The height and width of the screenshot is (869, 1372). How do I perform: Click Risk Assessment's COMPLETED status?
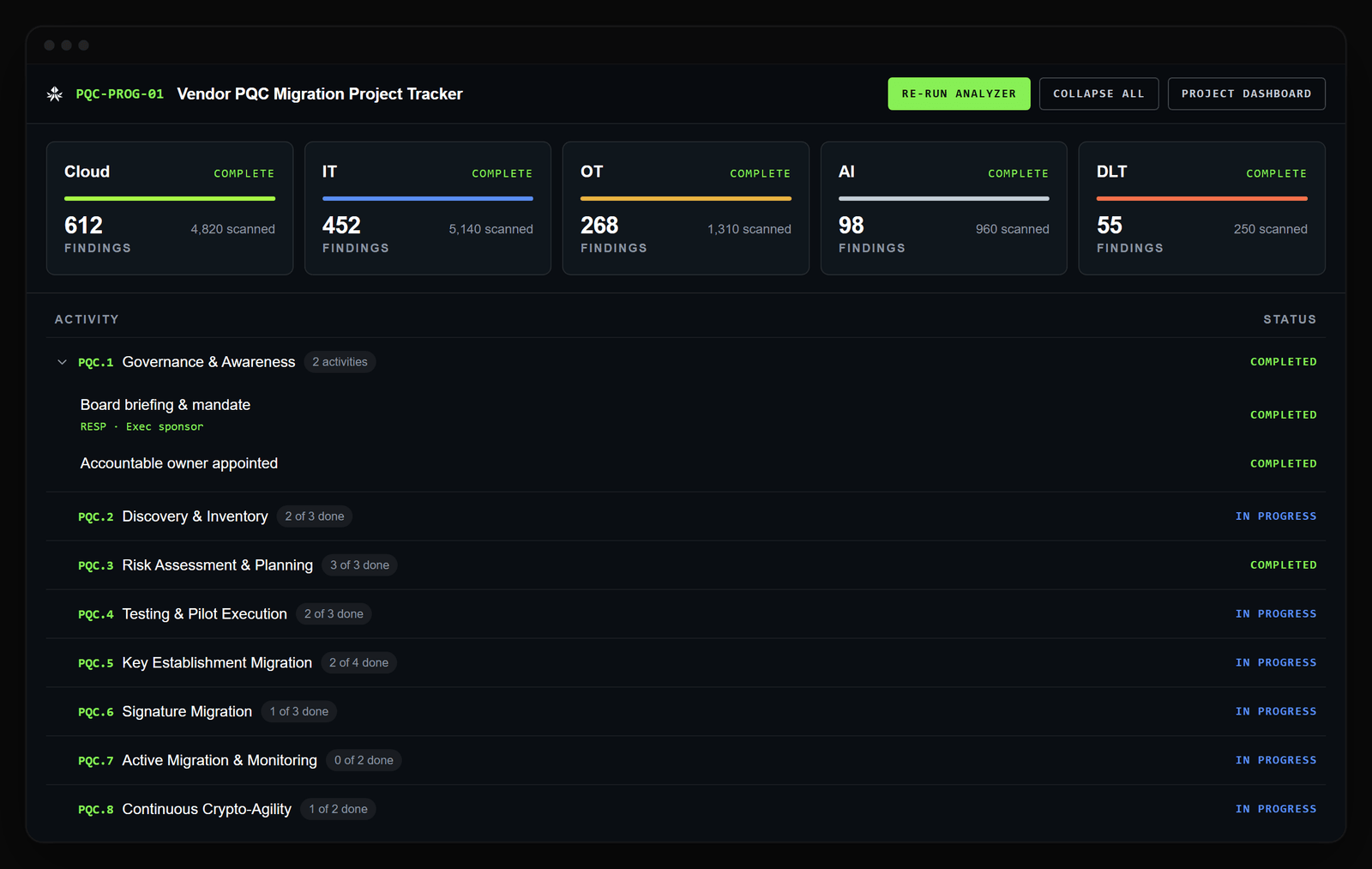pyautogui.click(x=1284, y=565)
